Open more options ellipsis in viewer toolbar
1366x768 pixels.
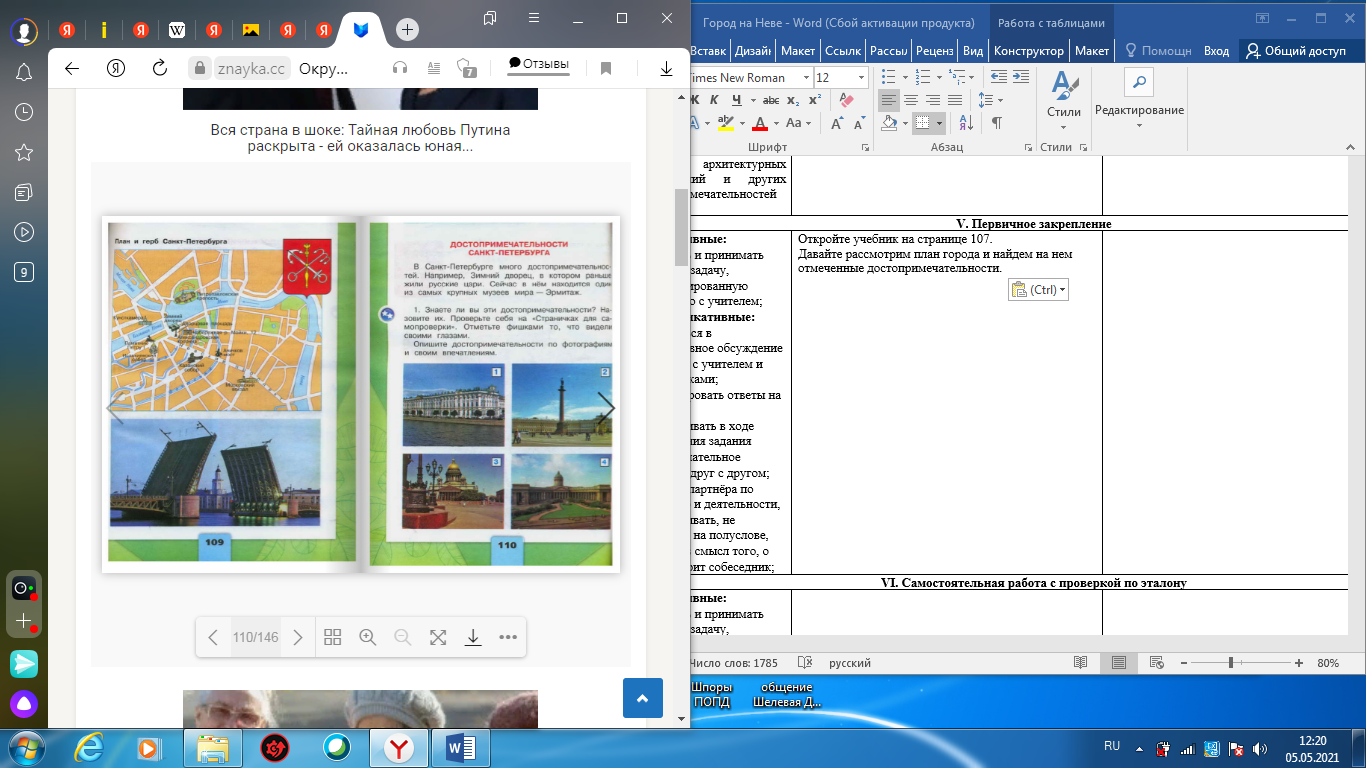(x=508, y=637)
